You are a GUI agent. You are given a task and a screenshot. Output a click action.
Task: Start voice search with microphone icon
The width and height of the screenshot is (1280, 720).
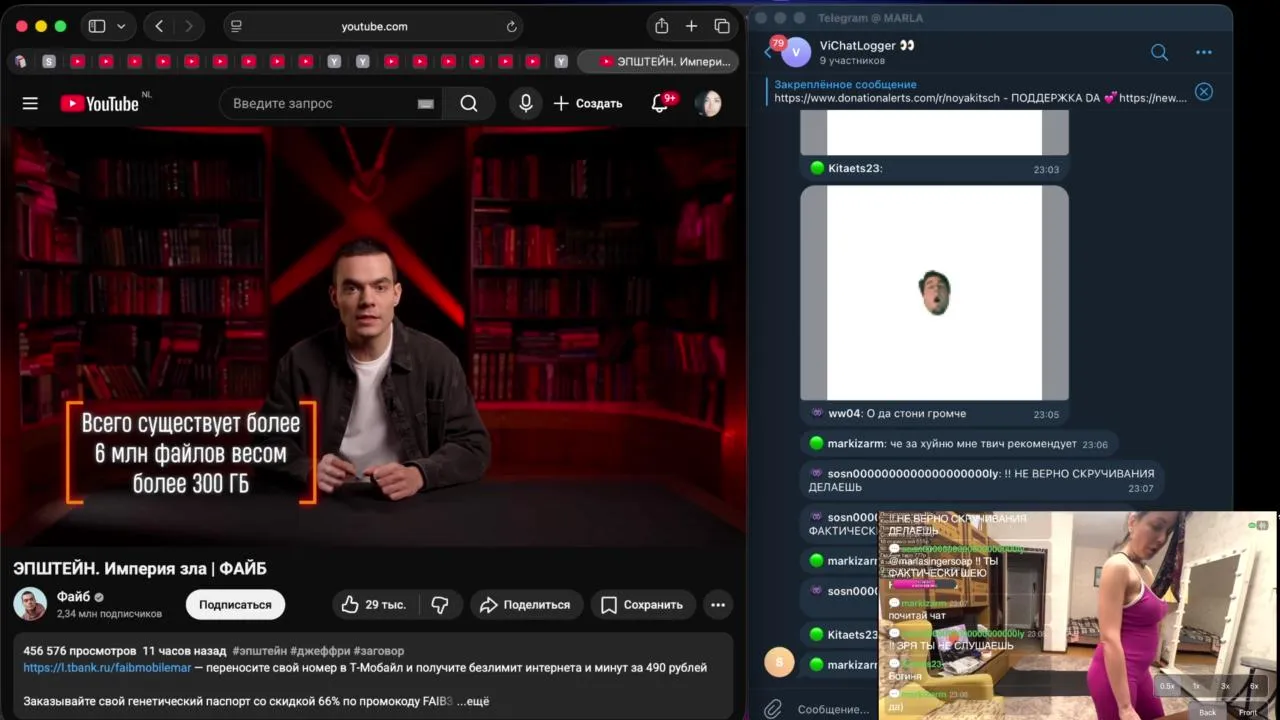click(x=525, y=103)
